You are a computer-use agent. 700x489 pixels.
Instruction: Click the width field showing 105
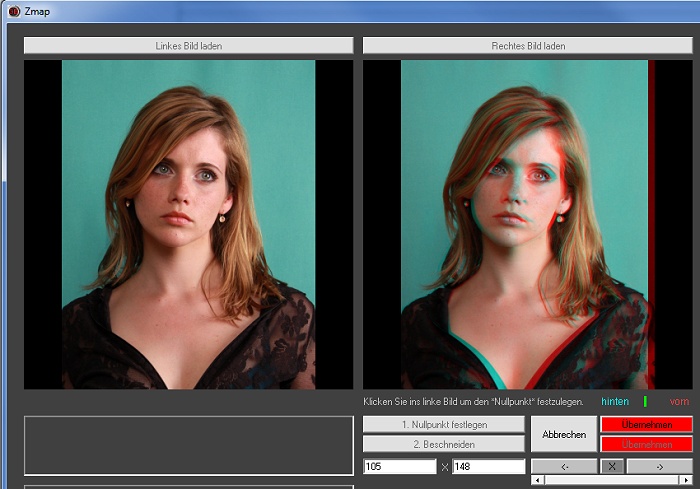coord(399,467)
